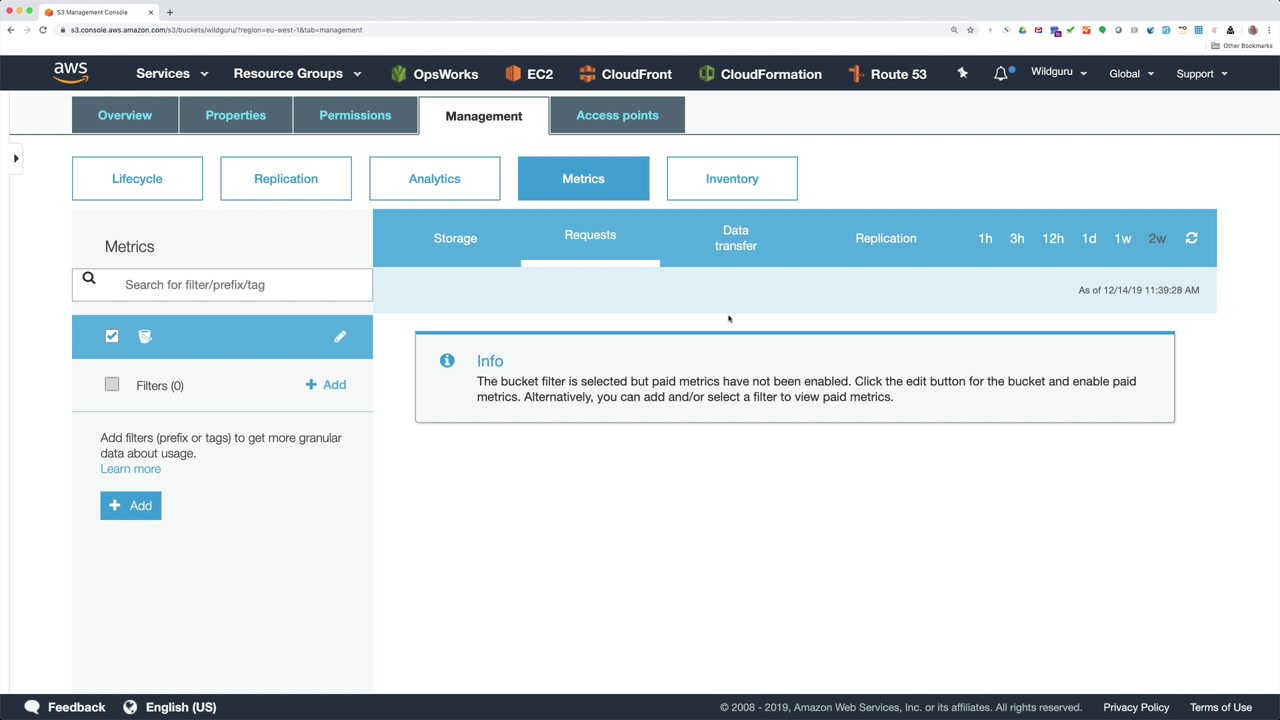1280x720 pixels.
Task: Click the AWS logo home icon
Action: pyautogui.click(x=71, y=73)
